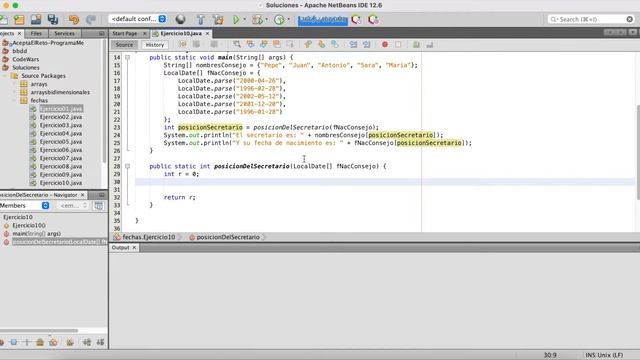Click the fechas.Ejercicio10 breadcrumb
This screenshot has width=640, height=360.
(149, 237)
